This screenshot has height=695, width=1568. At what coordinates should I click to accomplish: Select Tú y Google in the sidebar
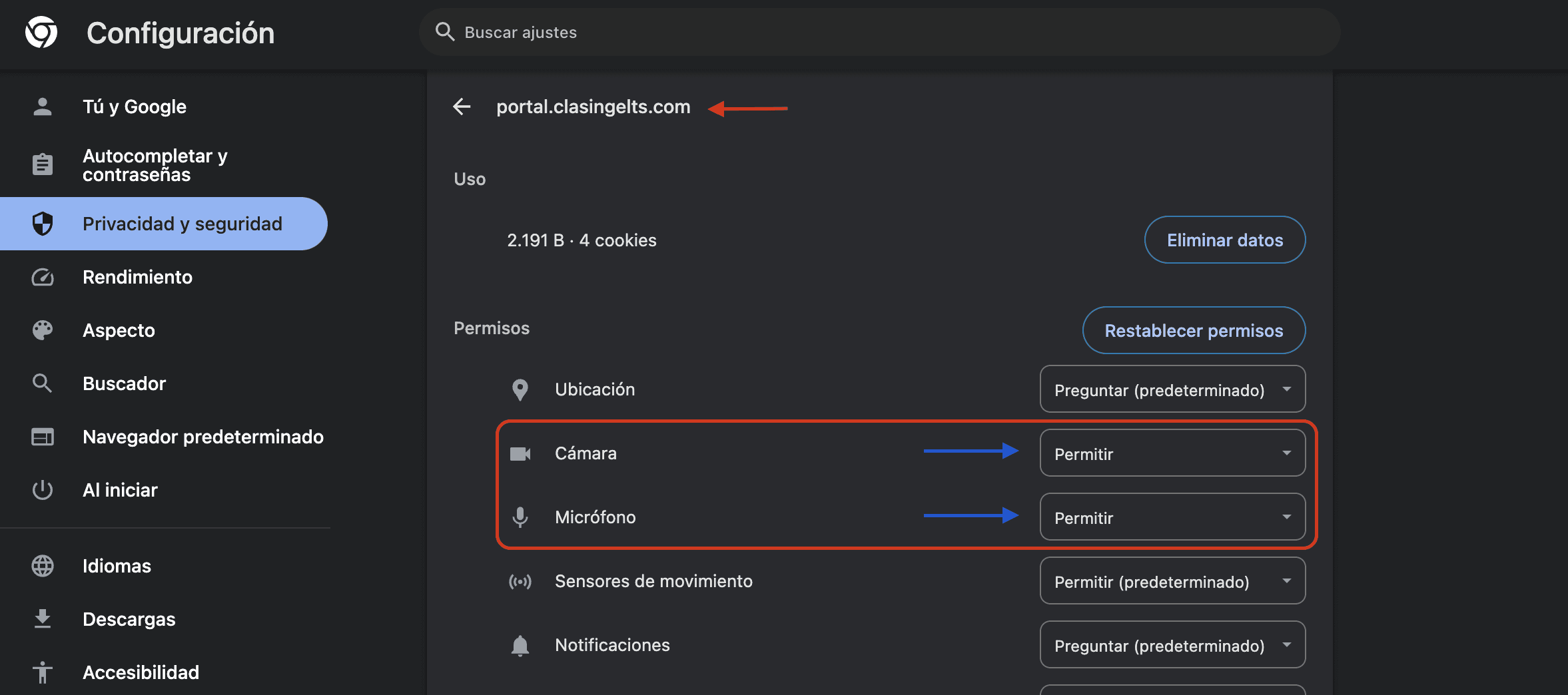click(x=134, y=106)
